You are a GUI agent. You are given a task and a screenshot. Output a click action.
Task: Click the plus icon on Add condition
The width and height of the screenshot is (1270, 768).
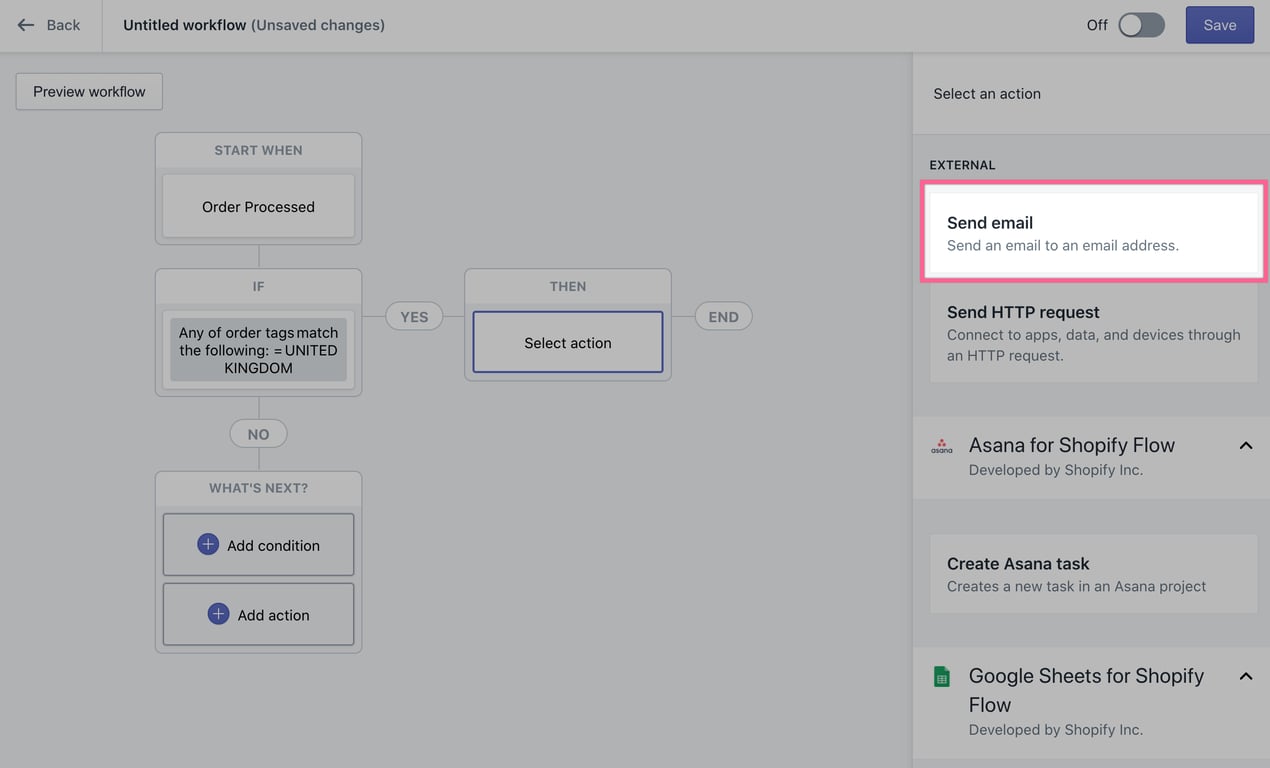pyautogui.click(x=208, y=544)
